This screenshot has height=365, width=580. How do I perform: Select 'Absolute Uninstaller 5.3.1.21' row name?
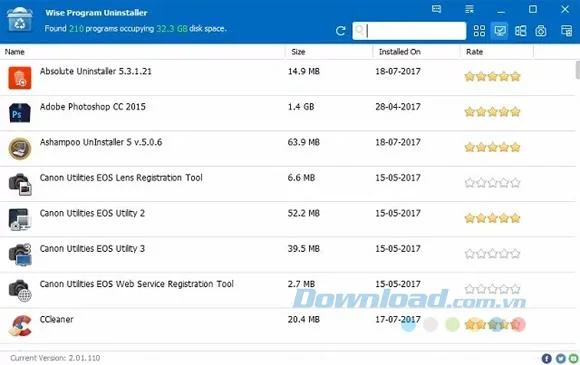tap(96, 71)
